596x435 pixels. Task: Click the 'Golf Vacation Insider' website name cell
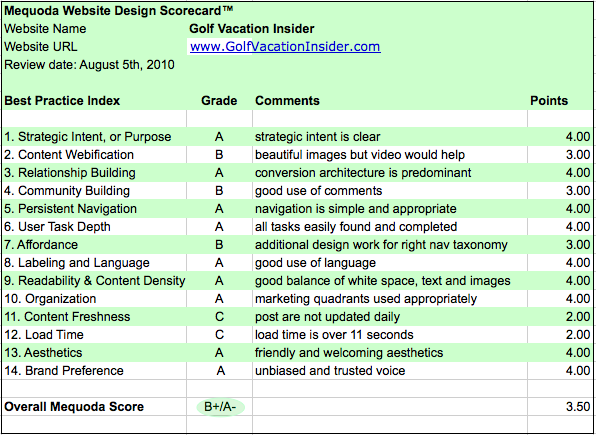click(252, 29)
